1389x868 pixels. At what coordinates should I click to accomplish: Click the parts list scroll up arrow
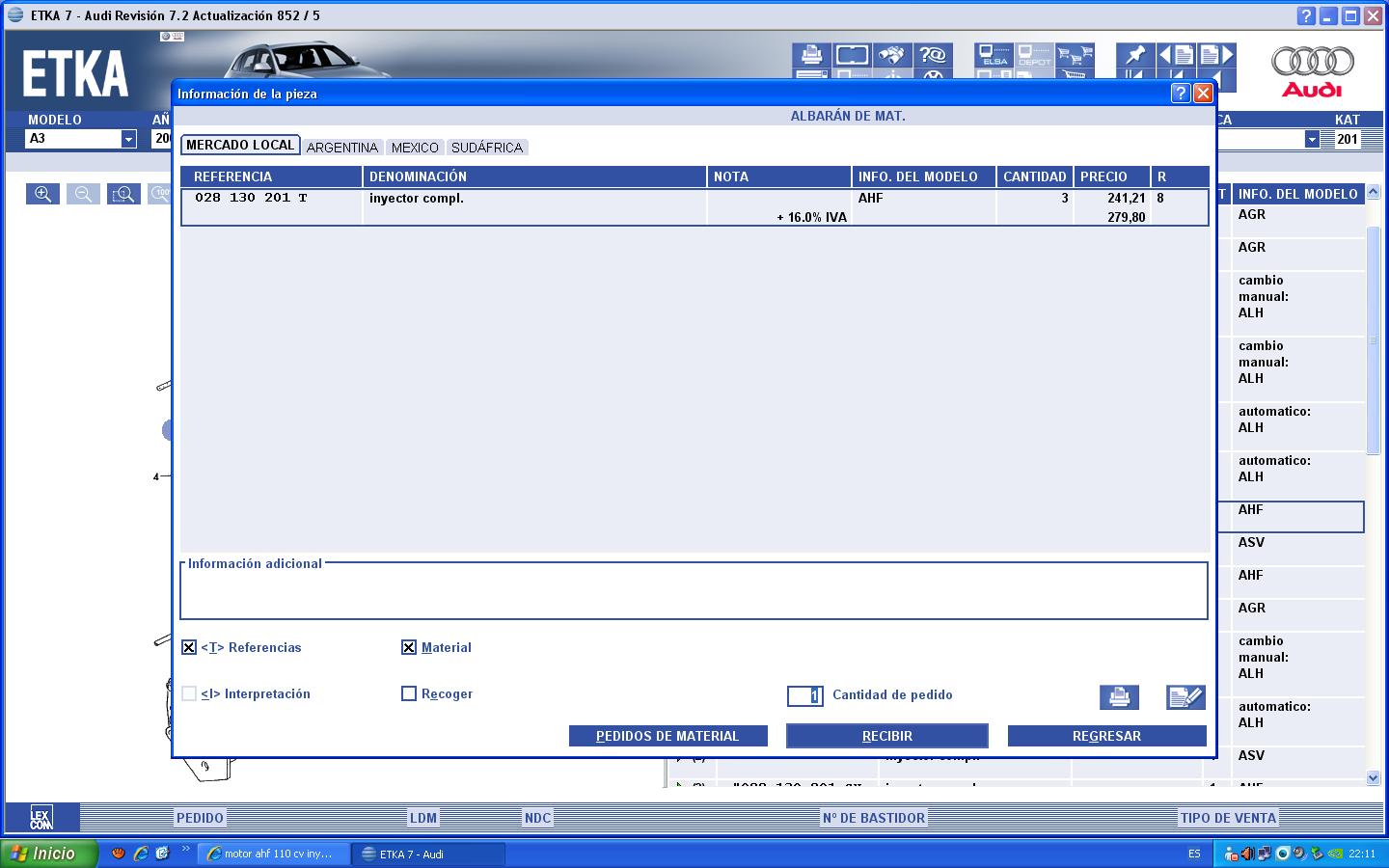tap(1374, 192)
